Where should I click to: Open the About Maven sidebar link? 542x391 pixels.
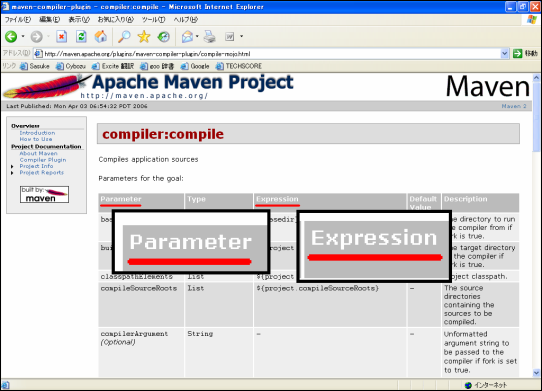[38, 153]
